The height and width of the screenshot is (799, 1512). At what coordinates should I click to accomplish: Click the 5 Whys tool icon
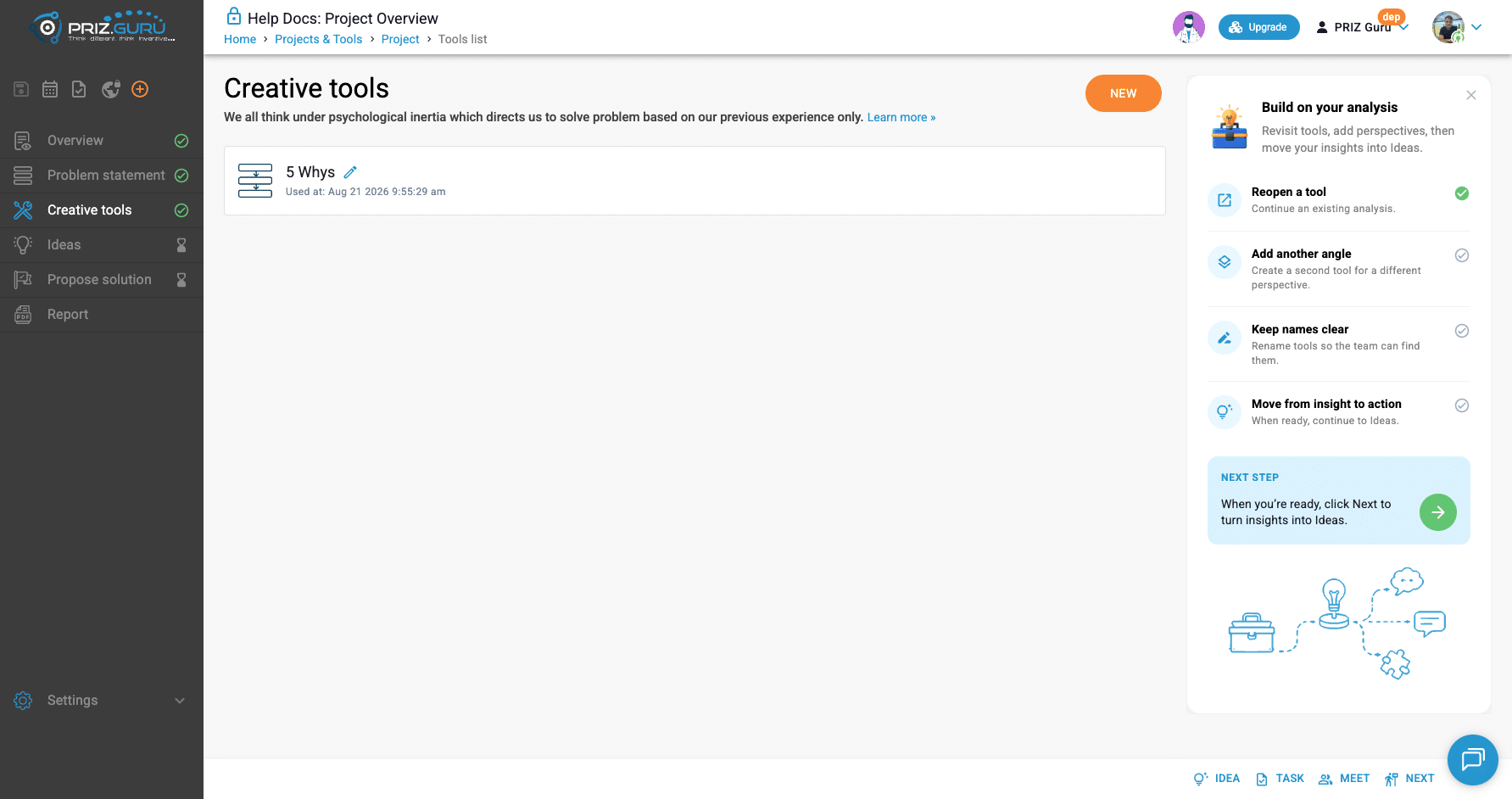point(255,181)
